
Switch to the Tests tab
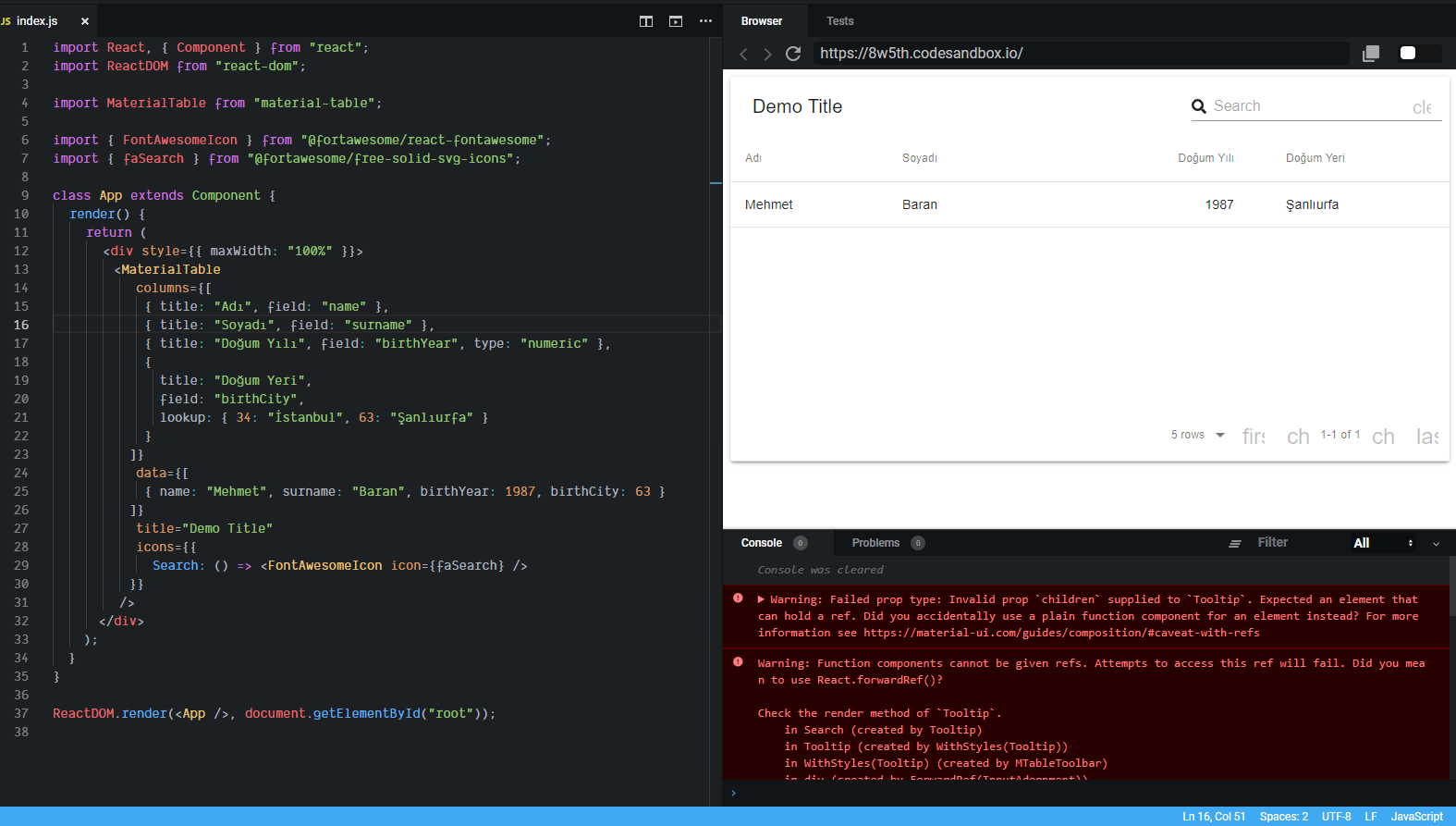pyautogui.click(x=840, y=21)
